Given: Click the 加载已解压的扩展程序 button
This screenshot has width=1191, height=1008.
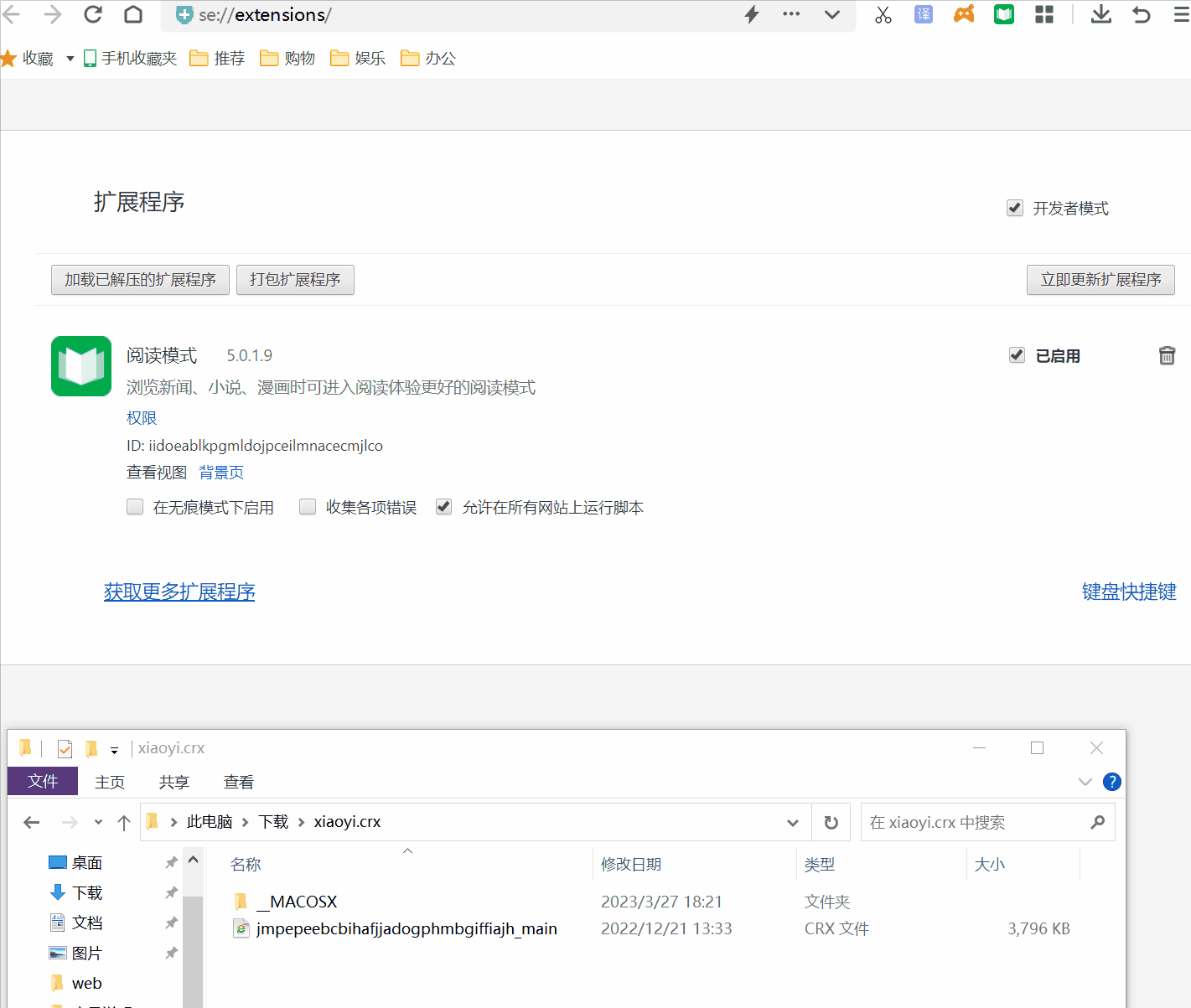Looking at the screenshot, I should click(x=140, y=280).
